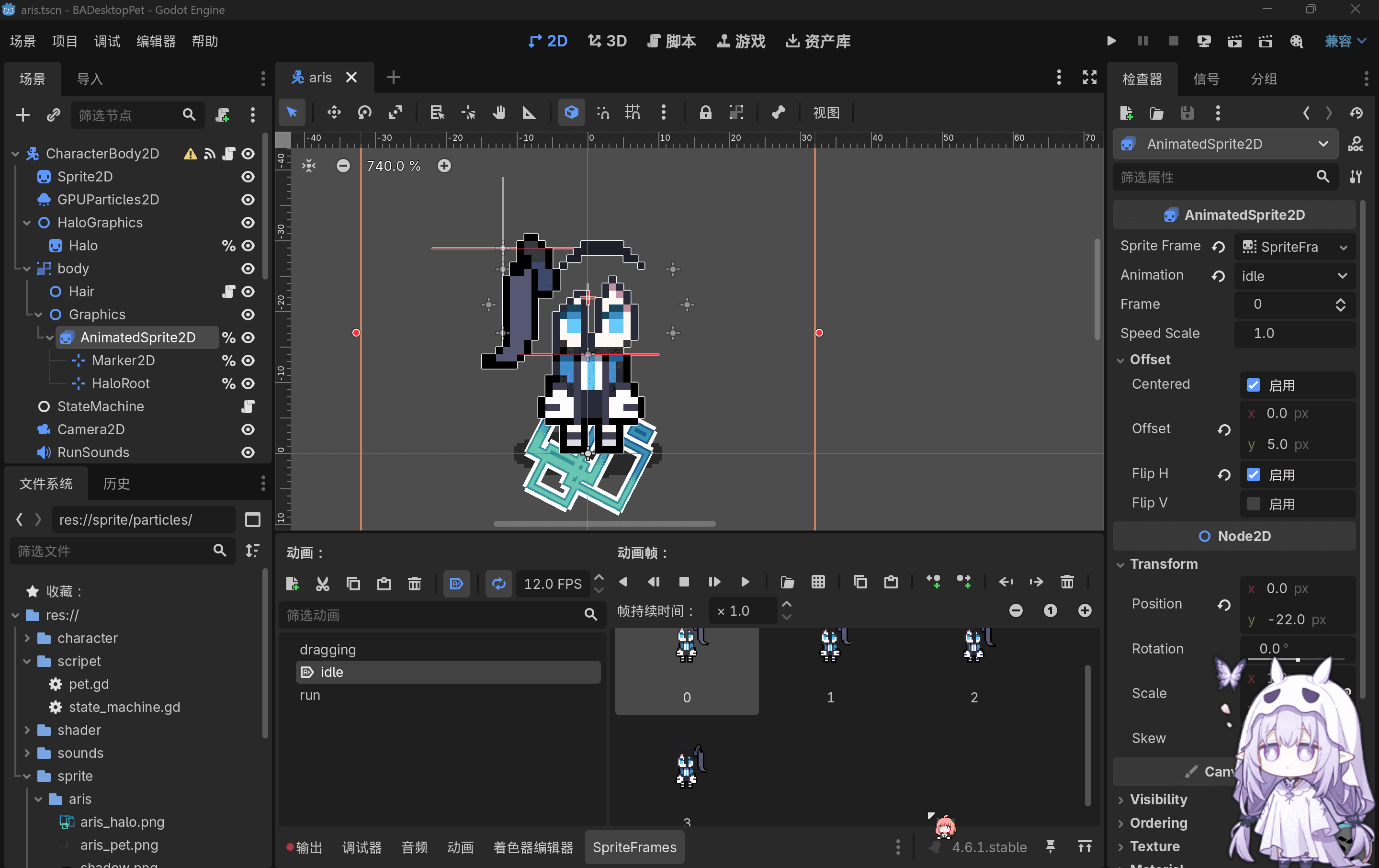The width and height of the screenshot is (1379, 868).
Task: Open the 视图 view menu button
Action: 826,113
